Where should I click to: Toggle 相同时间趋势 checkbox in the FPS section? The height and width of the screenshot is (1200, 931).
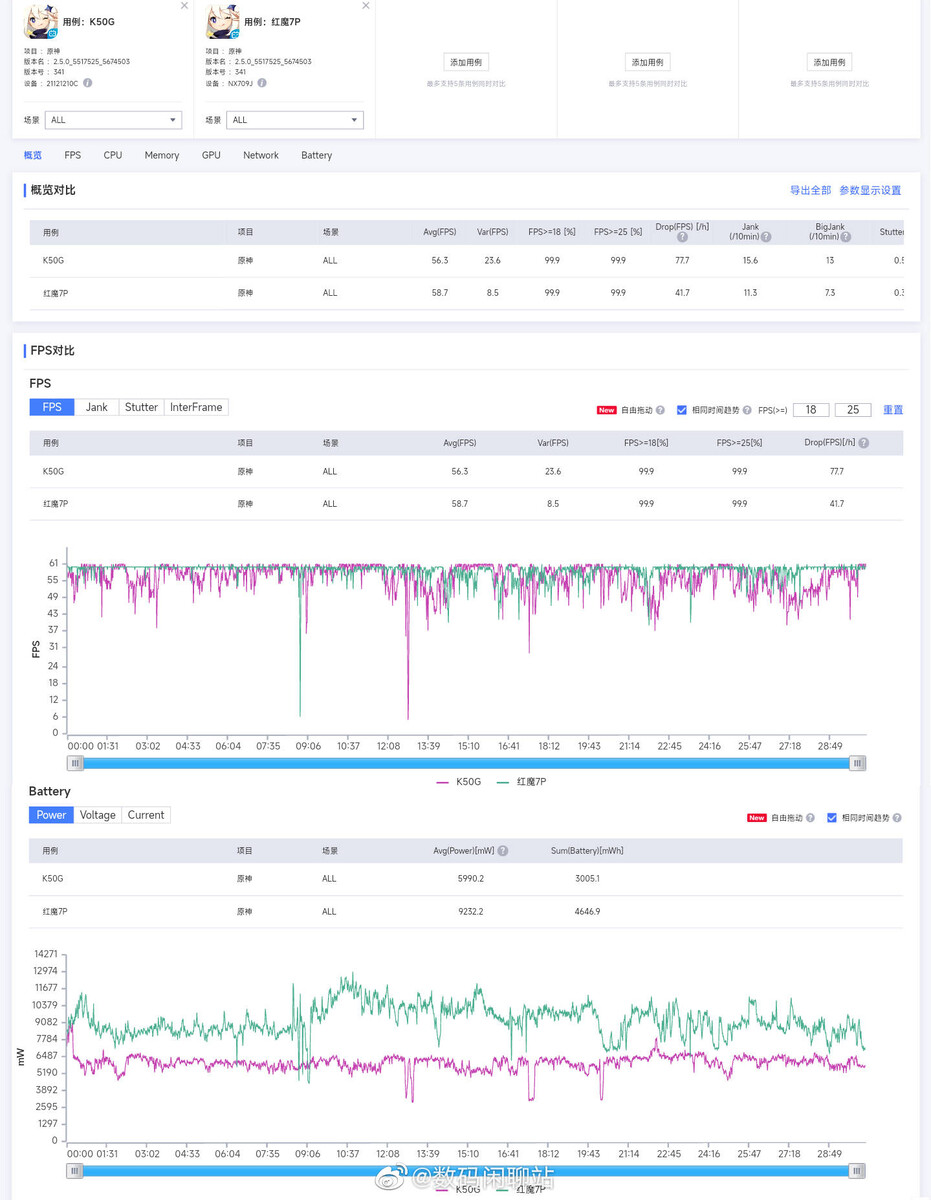coord(682,410)
